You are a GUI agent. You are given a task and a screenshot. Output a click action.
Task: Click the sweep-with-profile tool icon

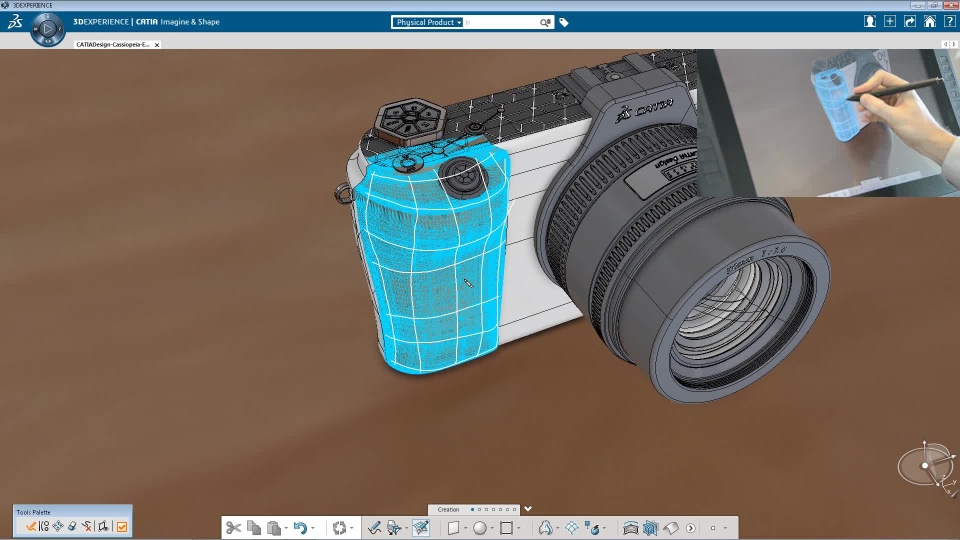click(593, 528)
